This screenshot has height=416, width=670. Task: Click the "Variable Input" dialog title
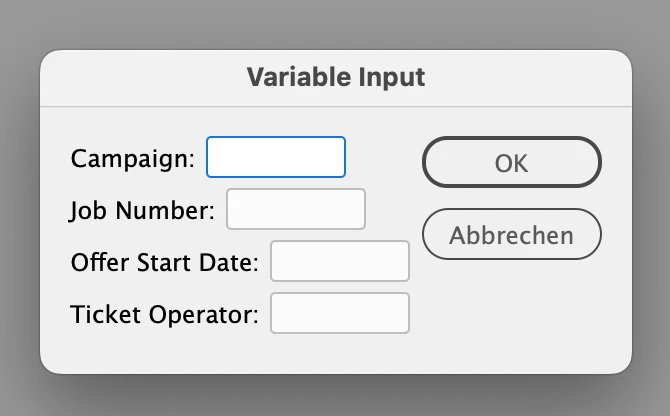[336, 77]
